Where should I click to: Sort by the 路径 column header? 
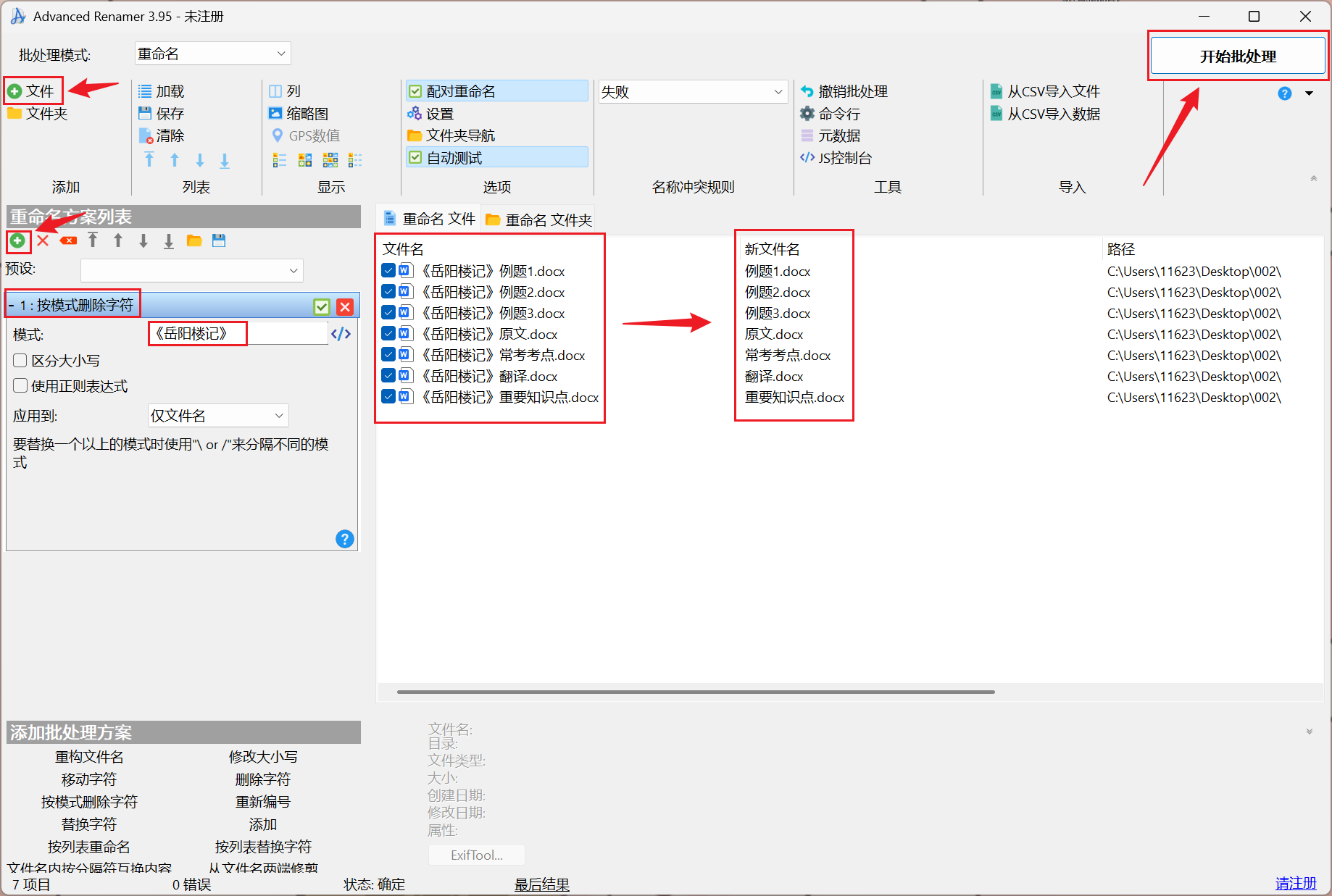tap(1121, 249)
